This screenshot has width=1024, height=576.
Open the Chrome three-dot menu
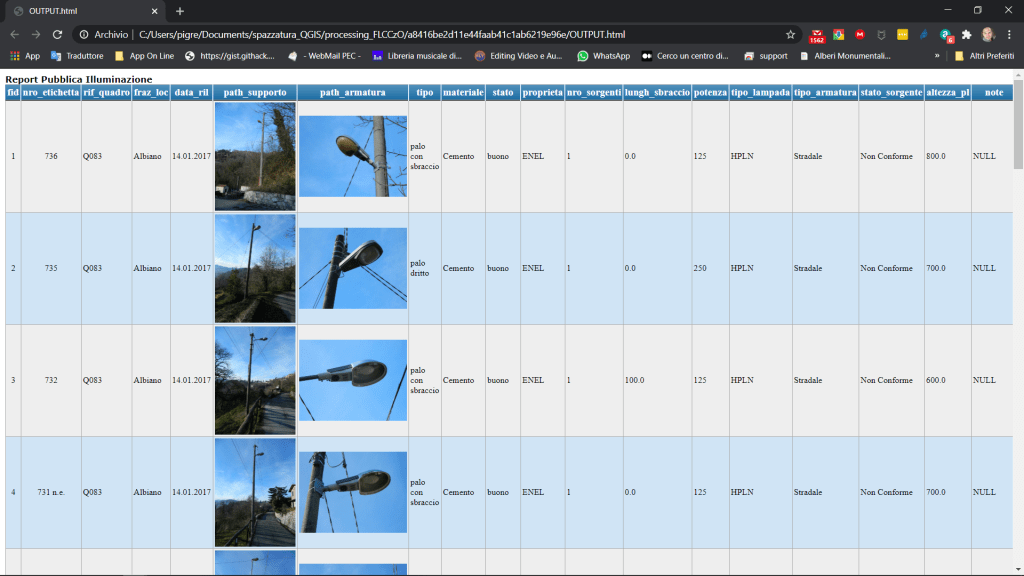[1010, 34]
